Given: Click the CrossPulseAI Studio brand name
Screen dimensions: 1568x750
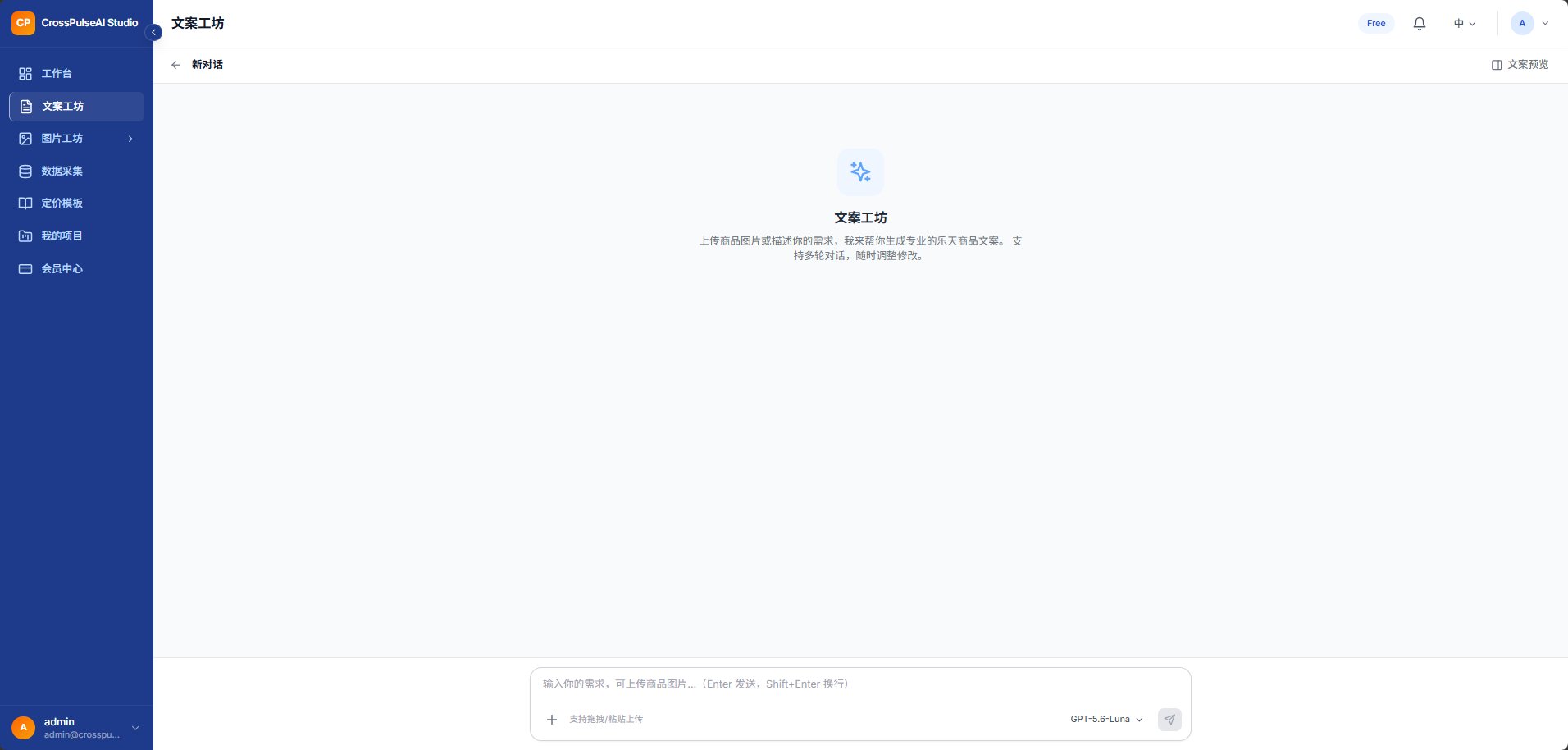Looking at the screenshot, I should [x=89, y=23].
